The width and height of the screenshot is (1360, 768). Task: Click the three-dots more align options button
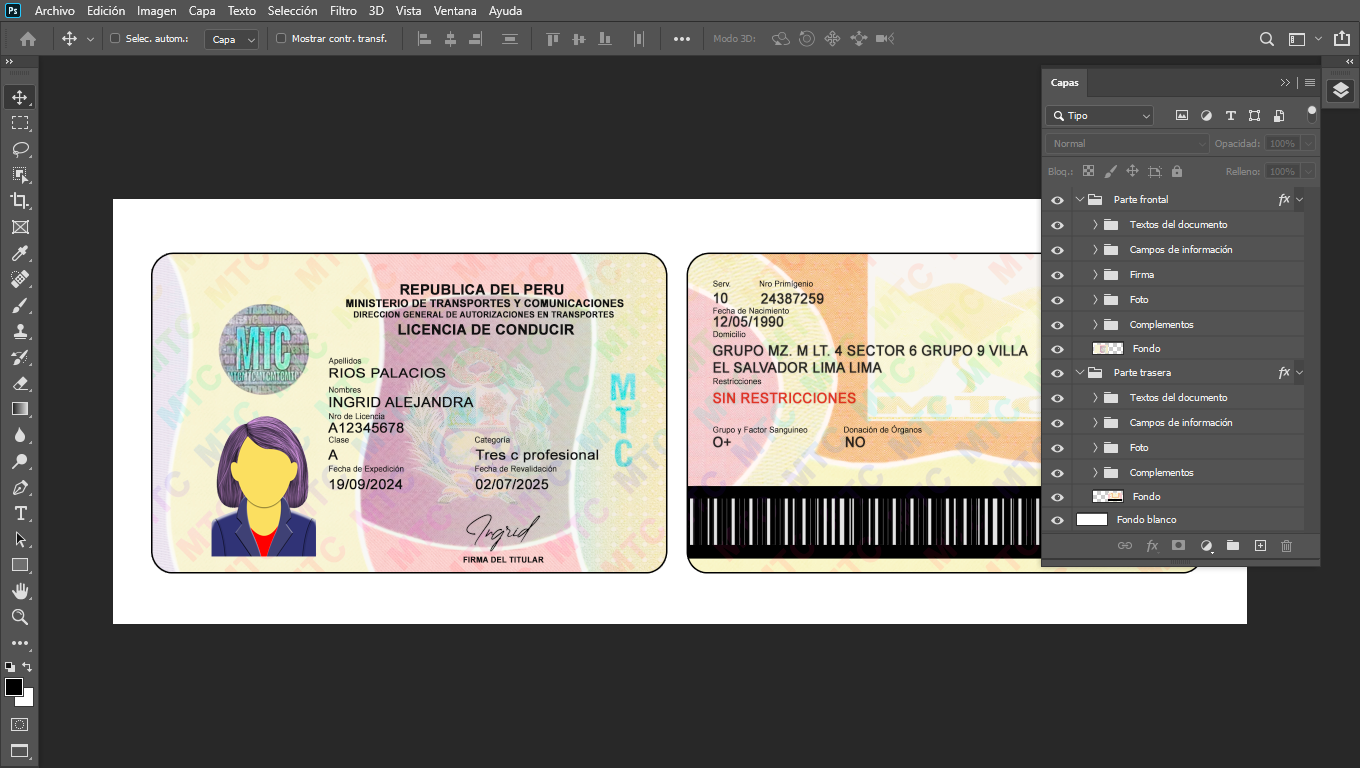pyautogui.click(x=682, y=39)
